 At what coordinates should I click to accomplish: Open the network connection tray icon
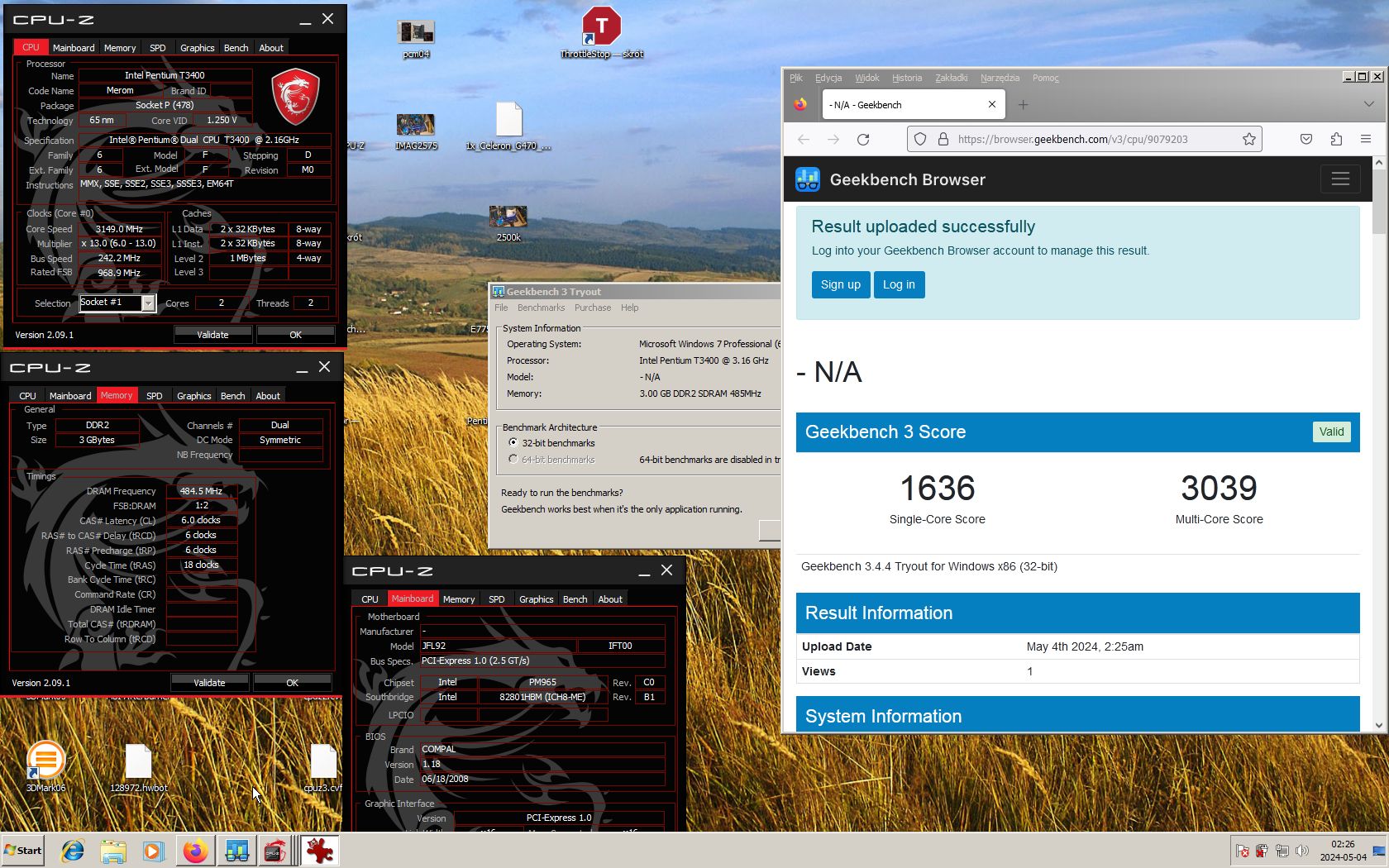(x=1282, y=851)
